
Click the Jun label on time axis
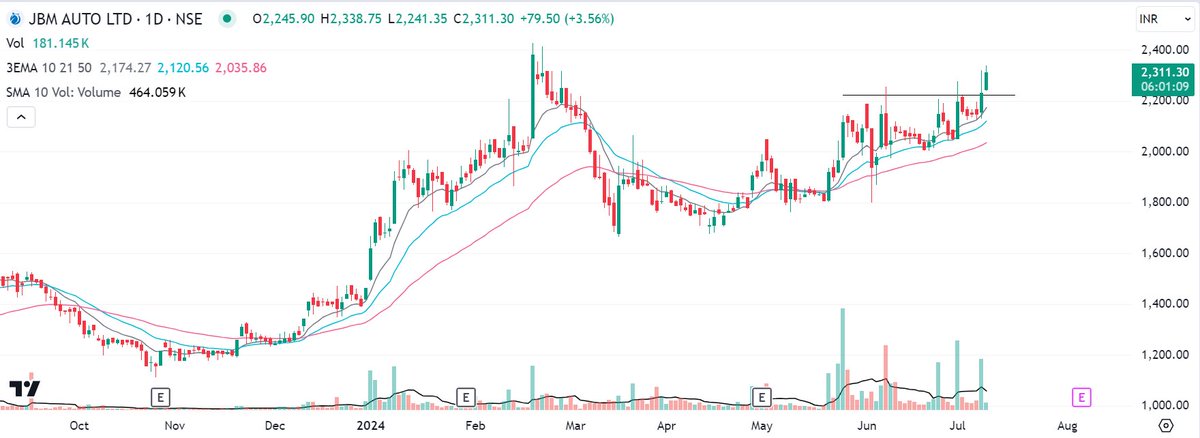(x=868, y=426)
